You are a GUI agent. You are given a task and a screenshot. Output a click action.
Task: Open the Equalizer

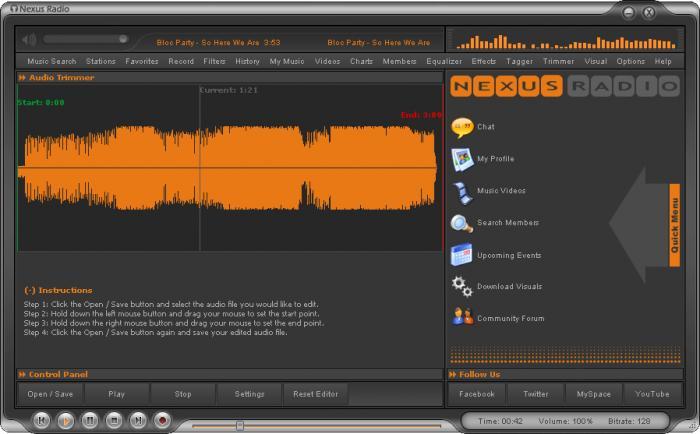pos(444,61)
